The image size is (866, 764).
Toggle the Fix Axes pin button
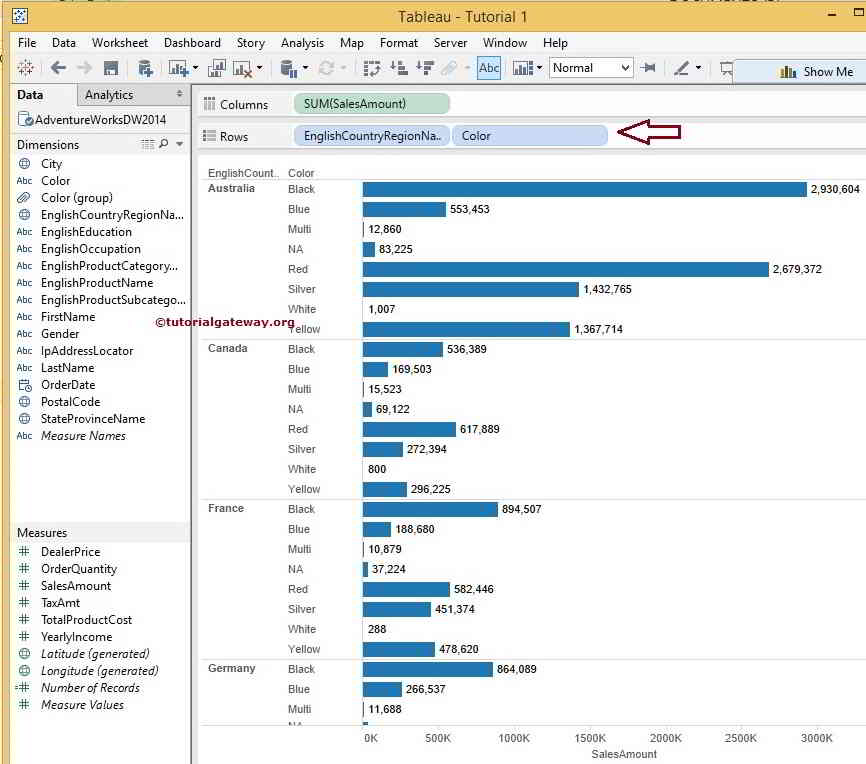tap(649, 68)
